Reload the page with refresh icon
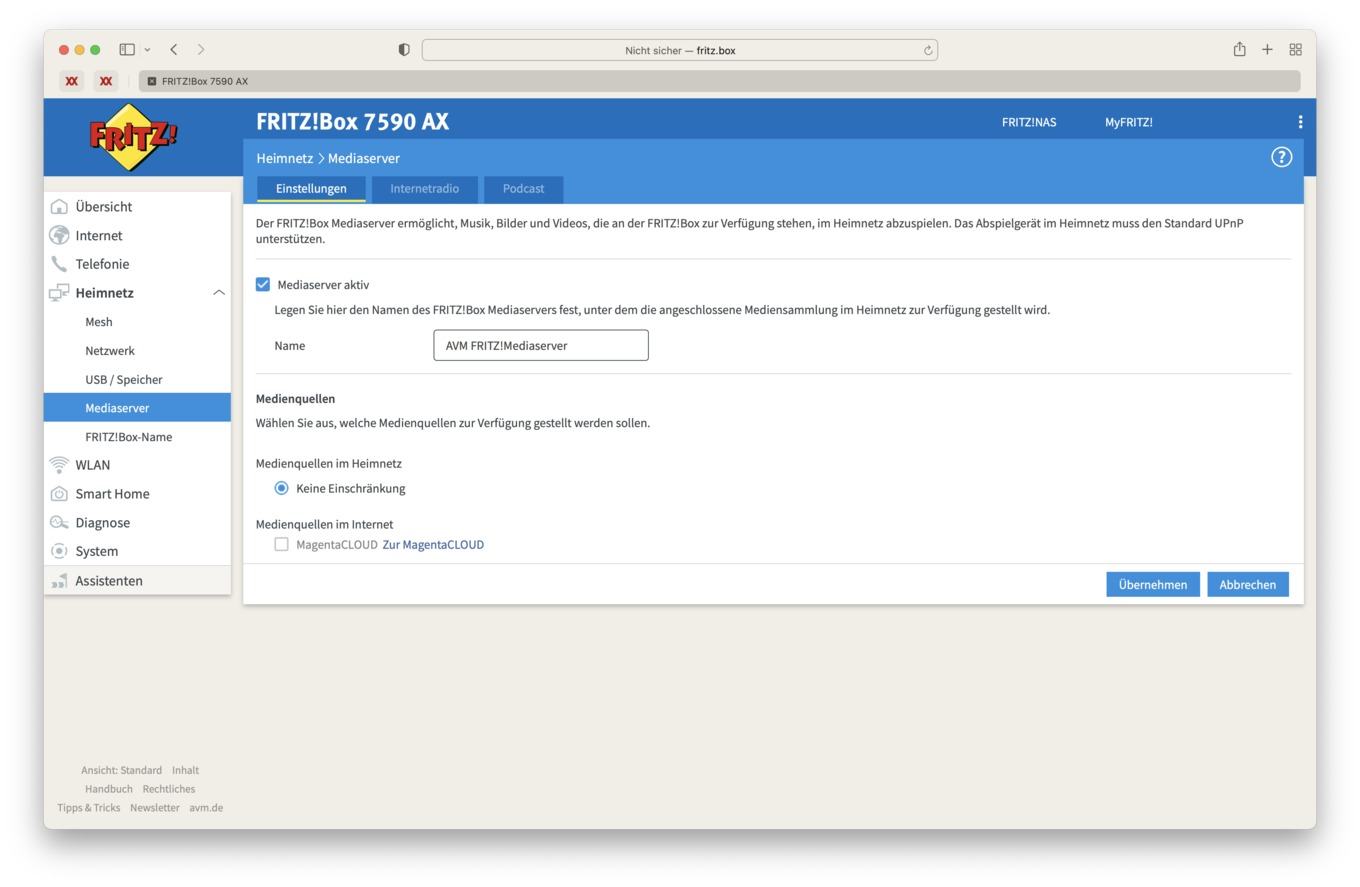 point(928,50)
